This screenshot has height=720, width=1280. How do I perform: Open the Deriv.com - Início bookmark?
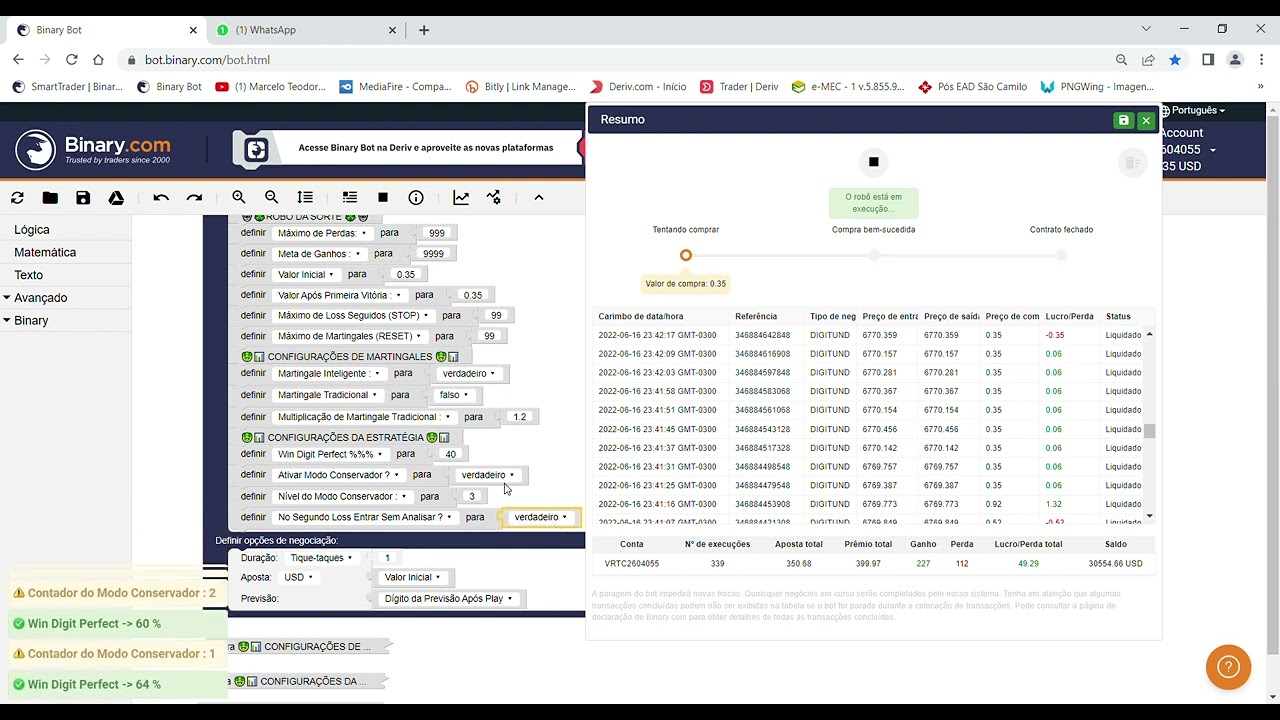pos(638,87)
